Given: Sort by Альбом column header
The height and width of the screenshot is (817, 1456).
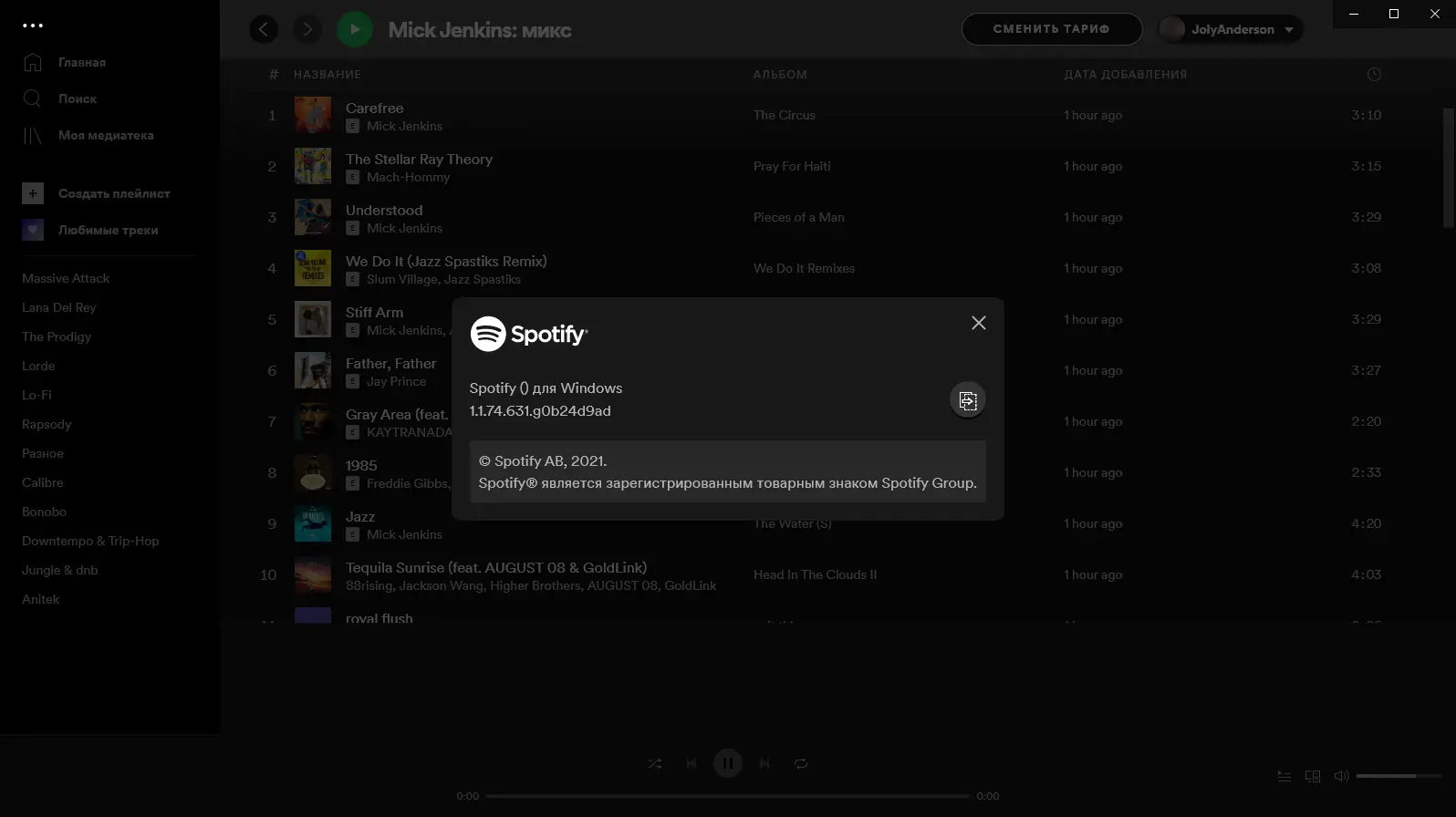Looking at the screenshot, I should 780,75.
